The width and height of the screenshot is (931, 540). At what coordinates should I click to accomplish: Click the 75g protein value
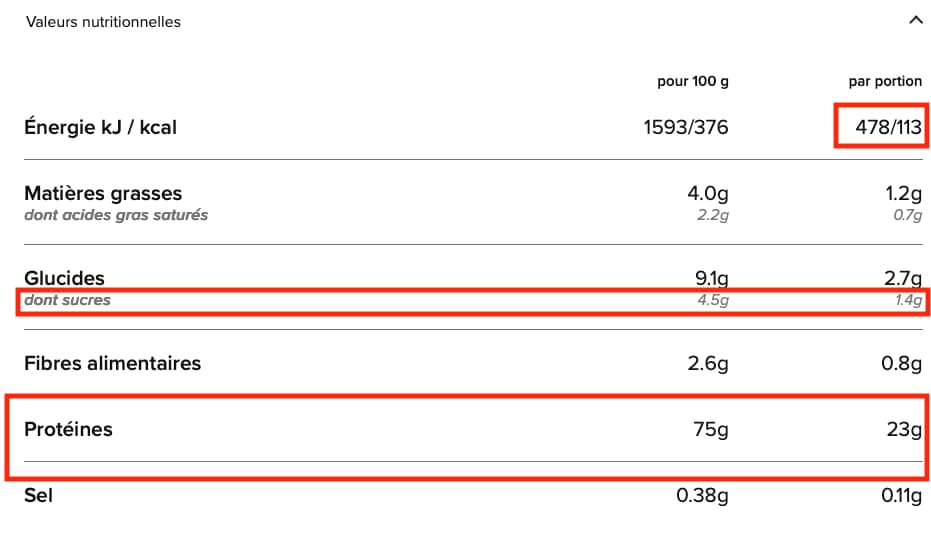711,430
